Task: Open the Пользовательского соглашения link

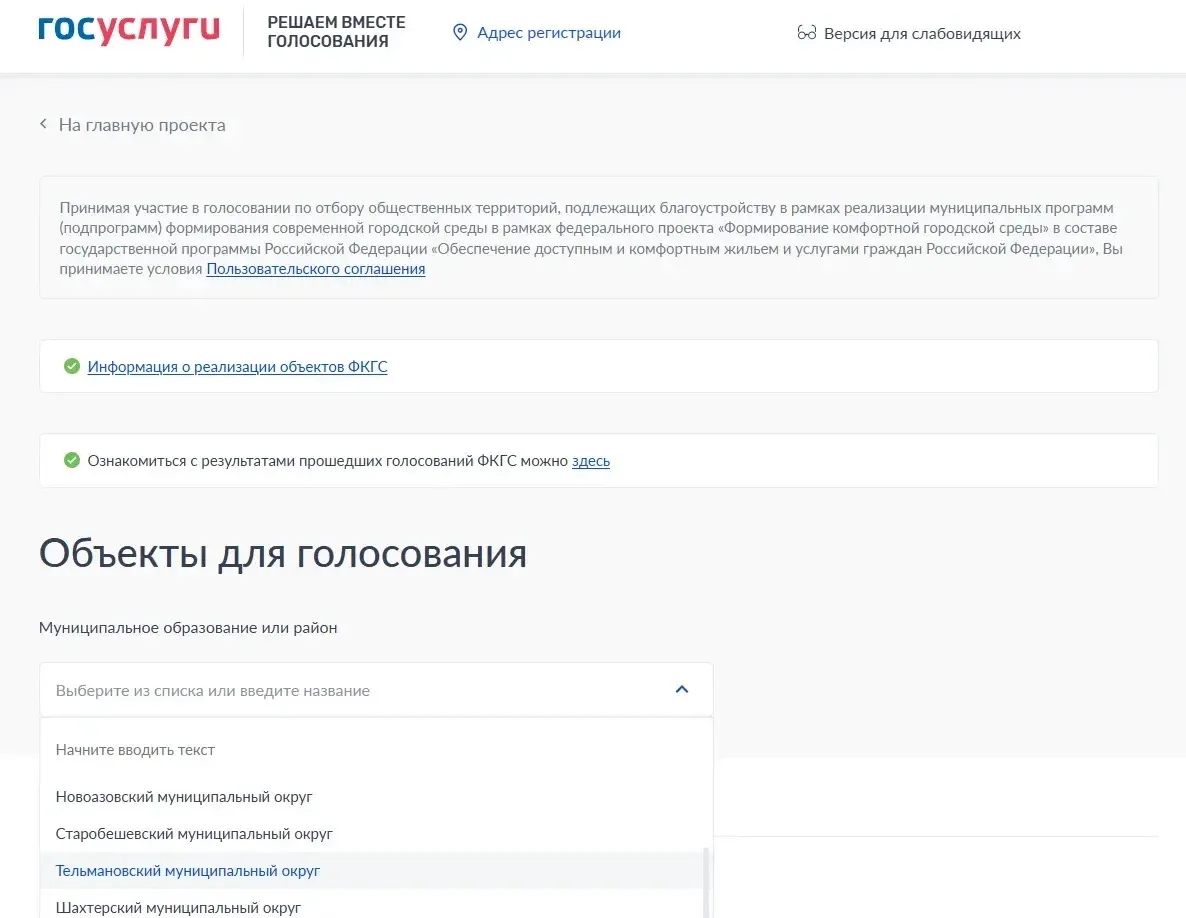Action: (x=315, y=269)
